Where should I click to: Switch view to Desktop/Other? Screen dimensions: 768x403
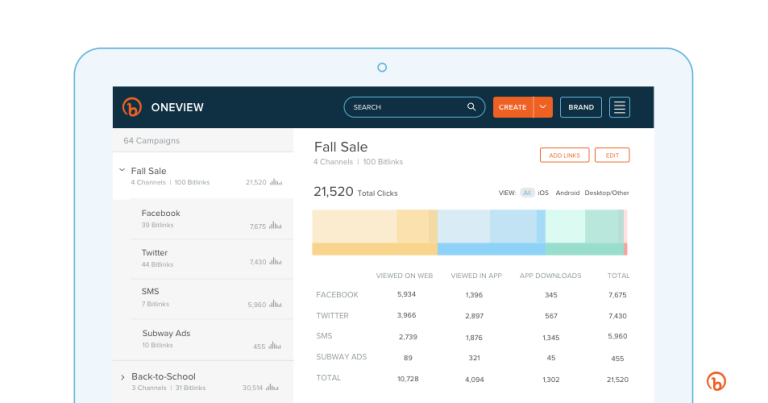tap(607, 193)
